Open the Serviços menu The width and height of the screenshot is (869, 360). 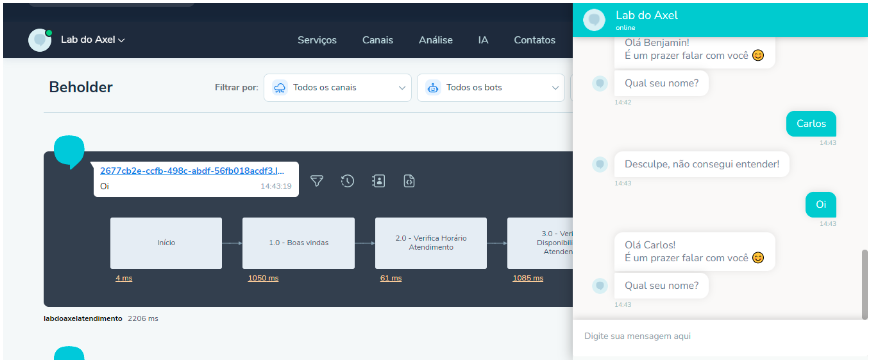(317, 40)
